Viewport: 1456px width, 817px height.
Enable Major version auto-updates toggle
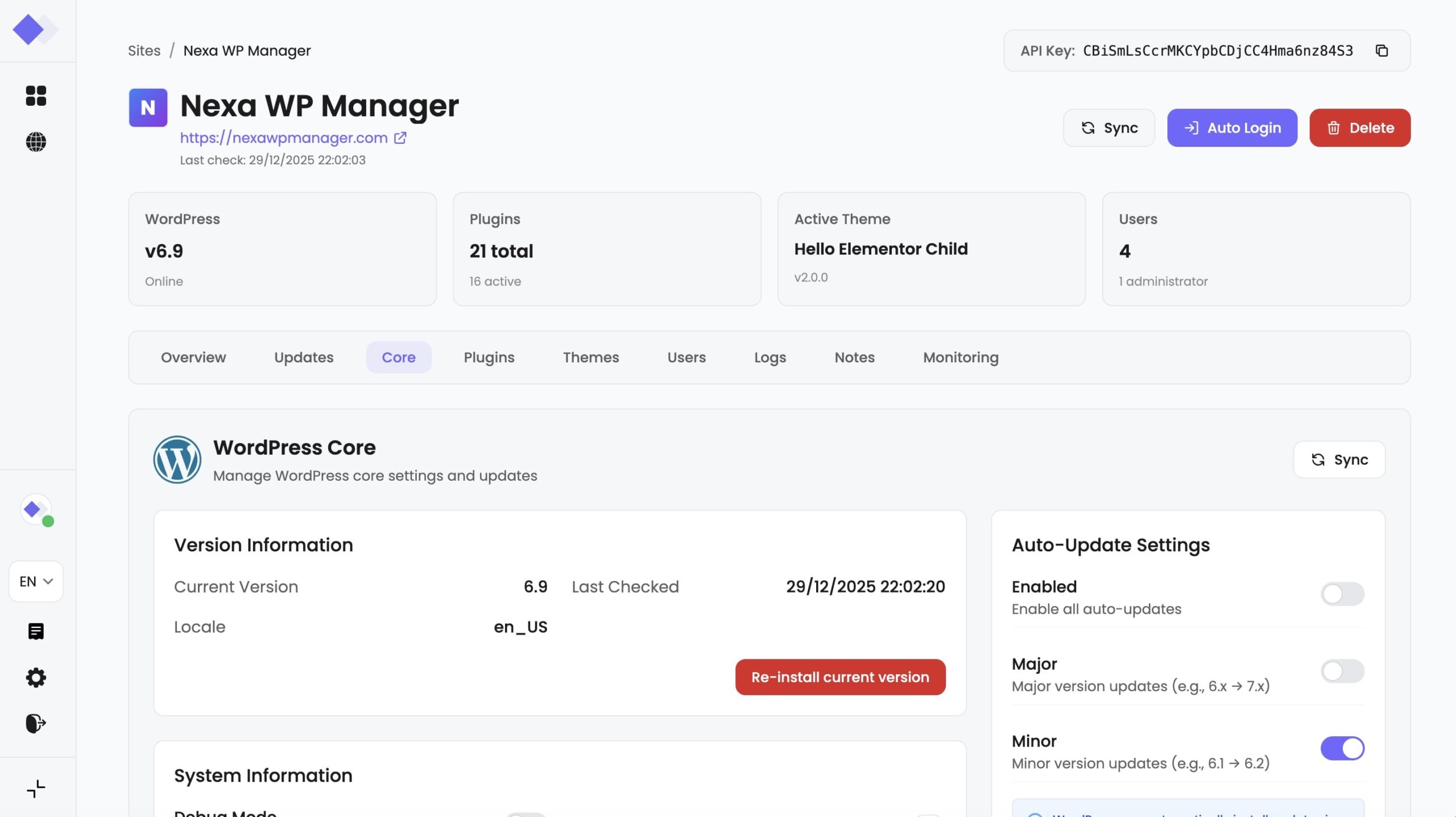[x=1342, y=671]
